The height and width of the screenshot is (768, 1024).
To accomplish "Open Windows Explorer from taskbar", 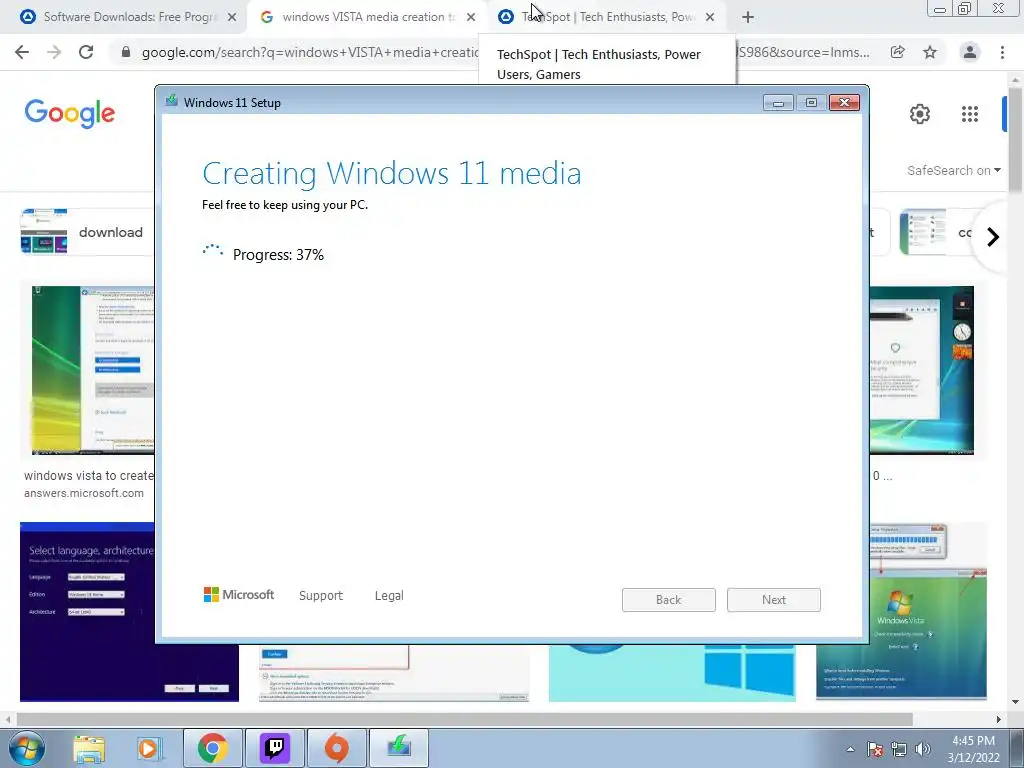I will click(x=89, y=748).
